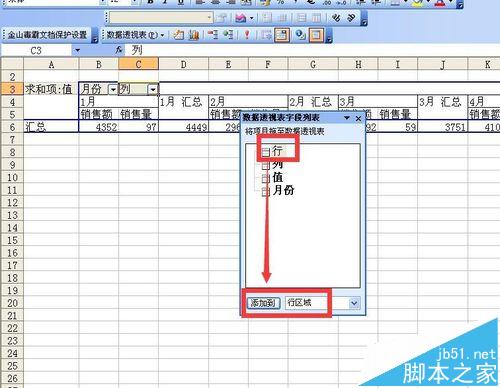Click the Name Box showing C3
The width and height of the screenshot is (500, 388).
click(x=36, y=50)
